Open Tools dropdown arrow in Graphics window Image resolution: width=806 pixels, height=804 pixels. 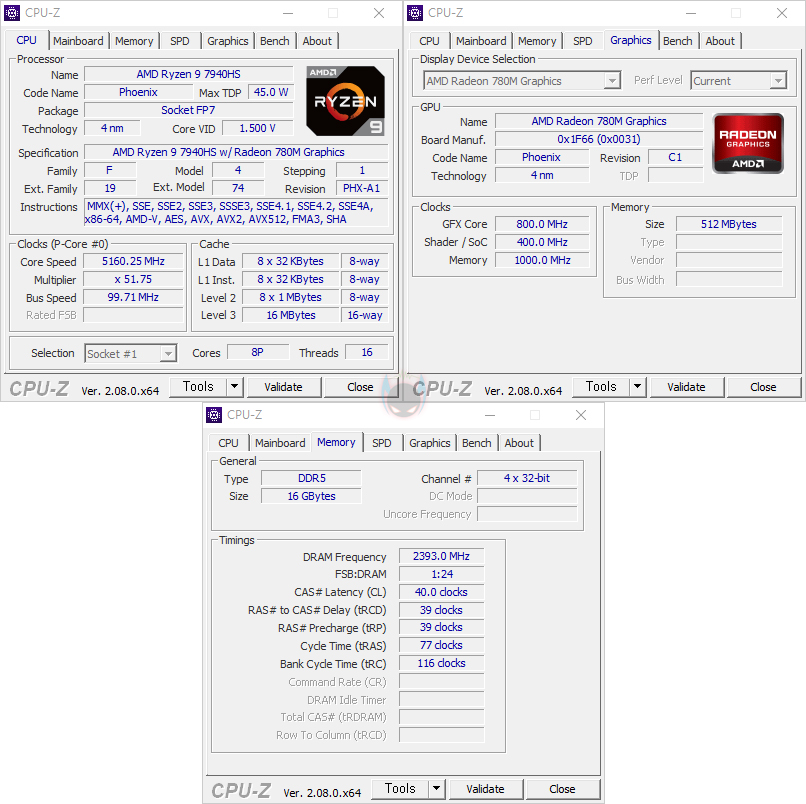637,387
